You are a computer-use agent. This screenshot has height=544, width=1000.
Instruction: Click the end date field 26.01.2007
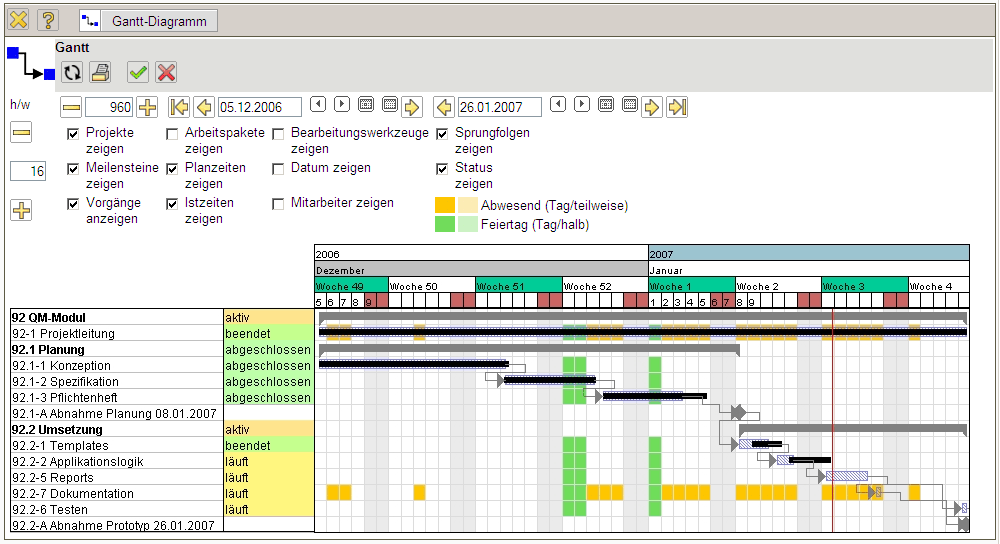pos(499,107)
